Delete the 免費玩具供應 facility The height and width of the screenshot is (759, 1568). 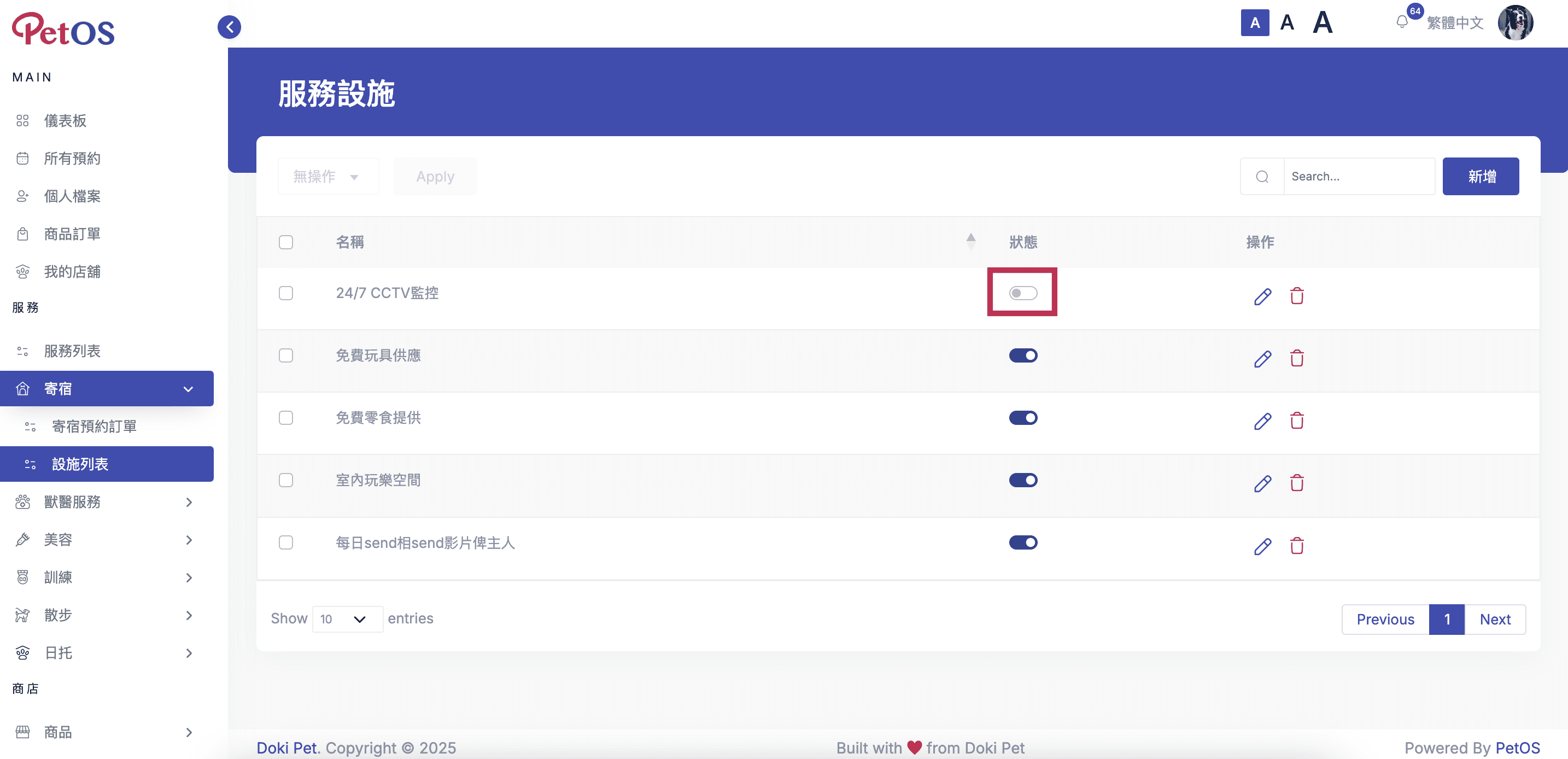click(1296, 359)
